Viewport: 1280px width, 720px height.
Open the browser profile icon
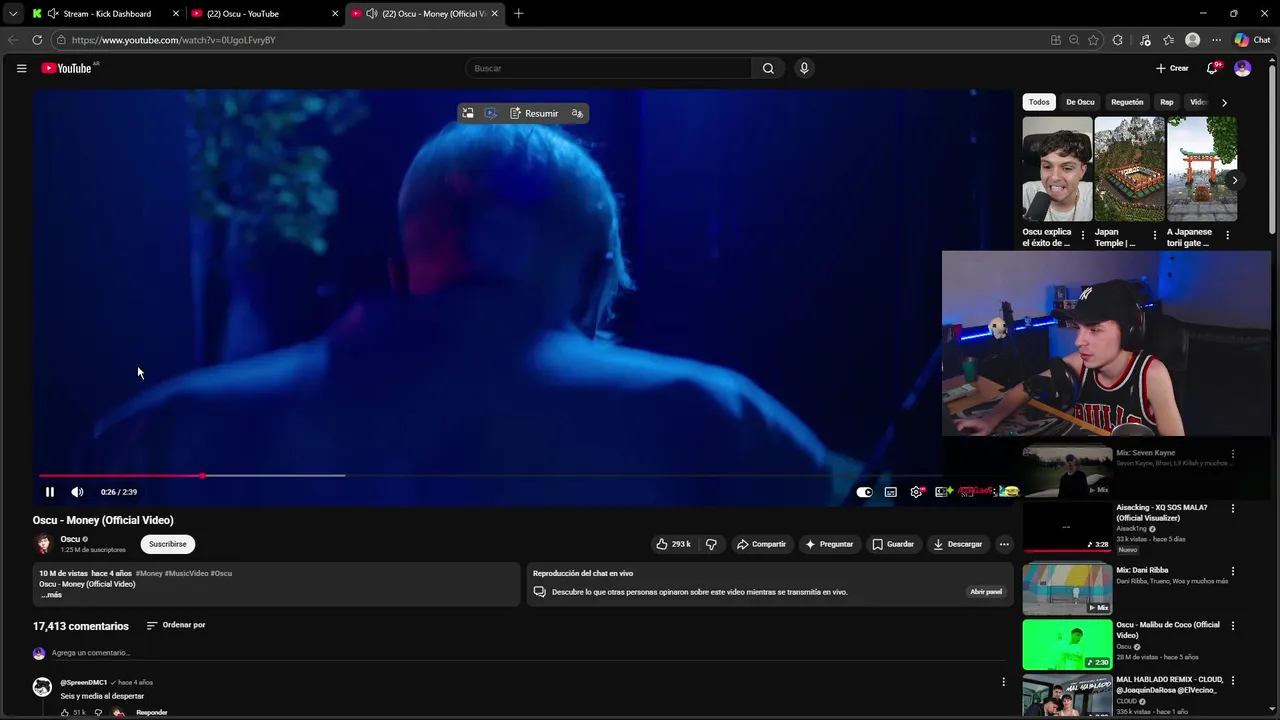[1192, 40]
